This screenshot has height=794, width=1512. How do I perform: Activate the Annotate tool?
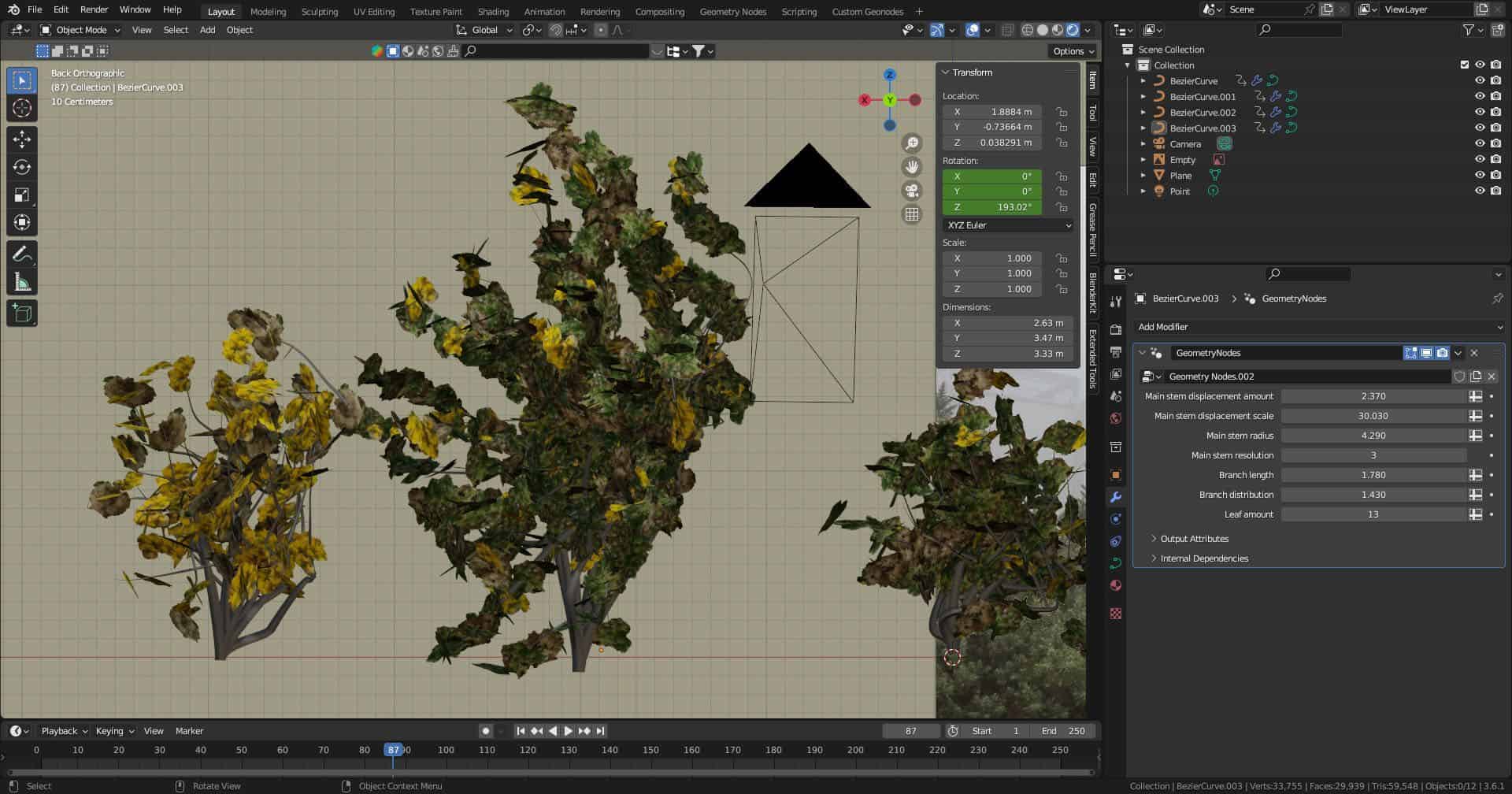[x=22, y=252]
